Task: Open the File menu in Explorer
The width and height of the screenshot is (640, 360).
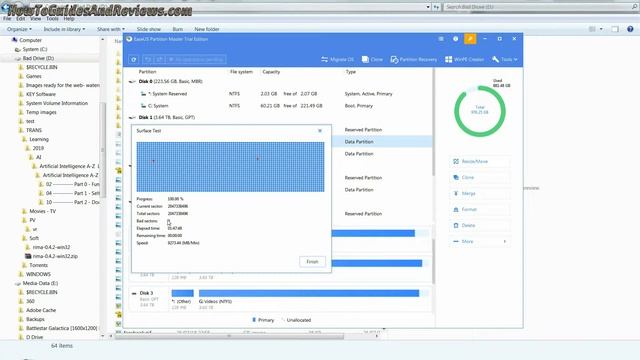Action: (7, 19)
